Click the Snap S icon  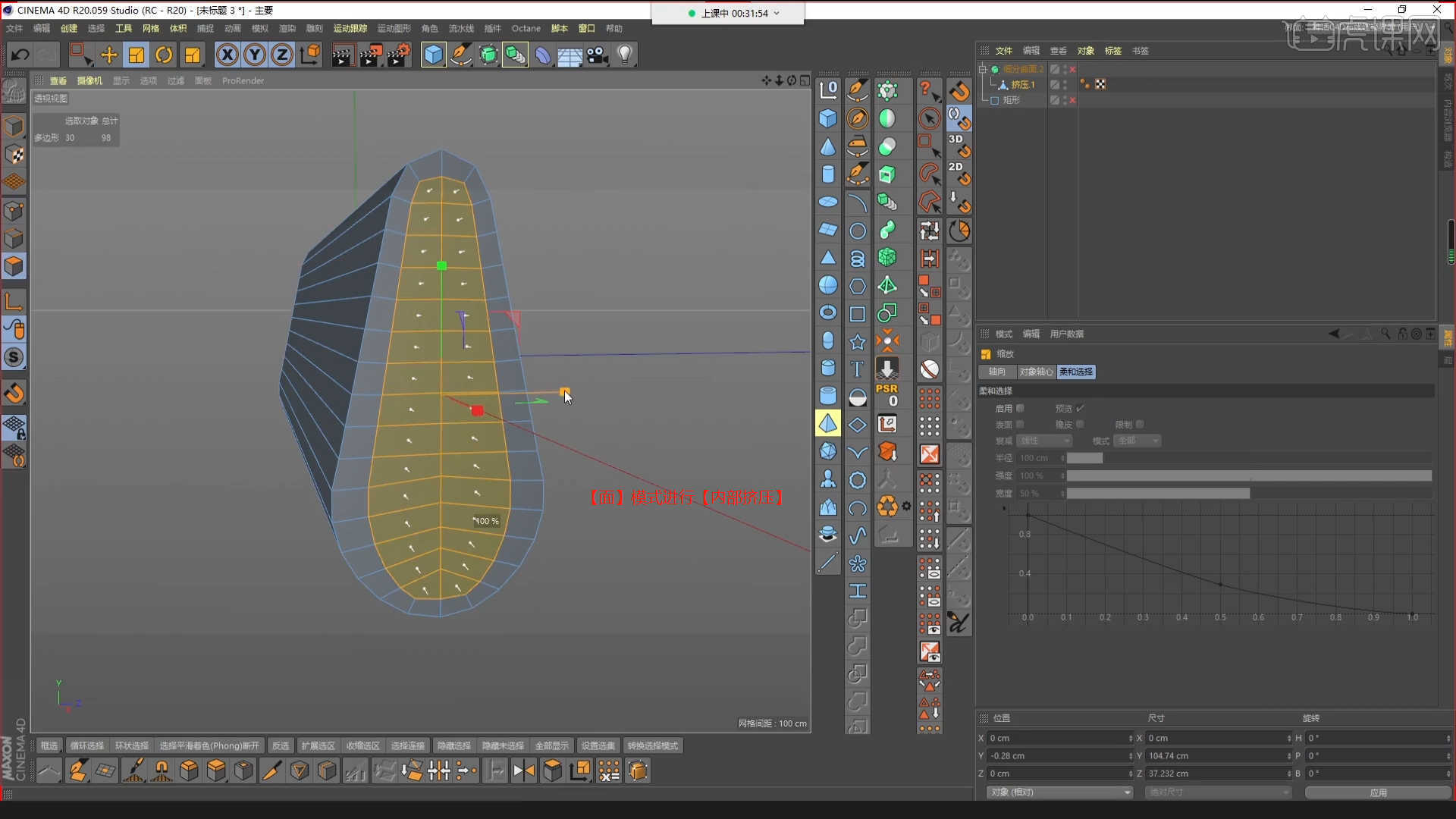click(x=14, y=357)
